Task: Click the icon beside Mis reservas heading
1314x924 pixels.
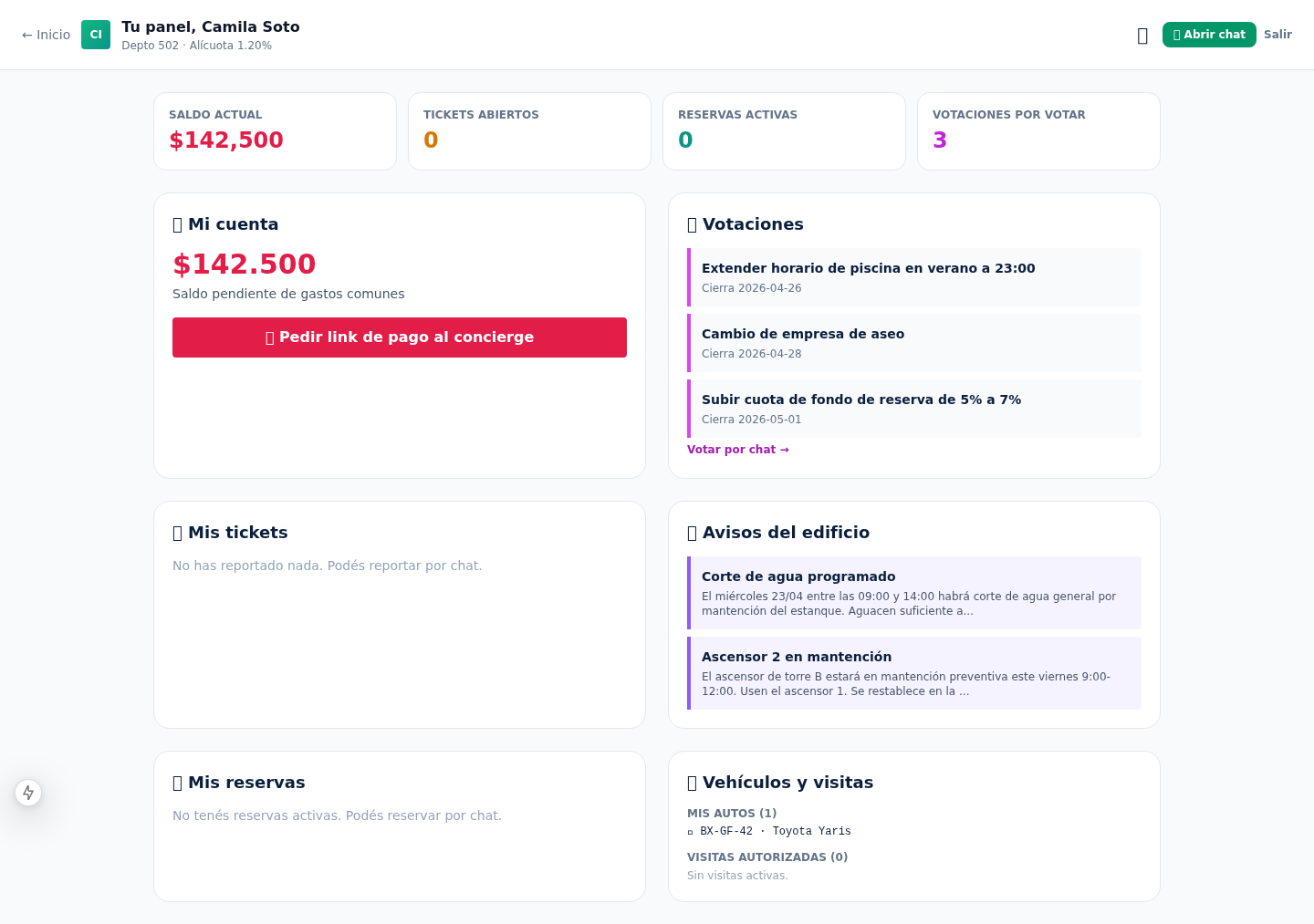Action: point(178,784)
